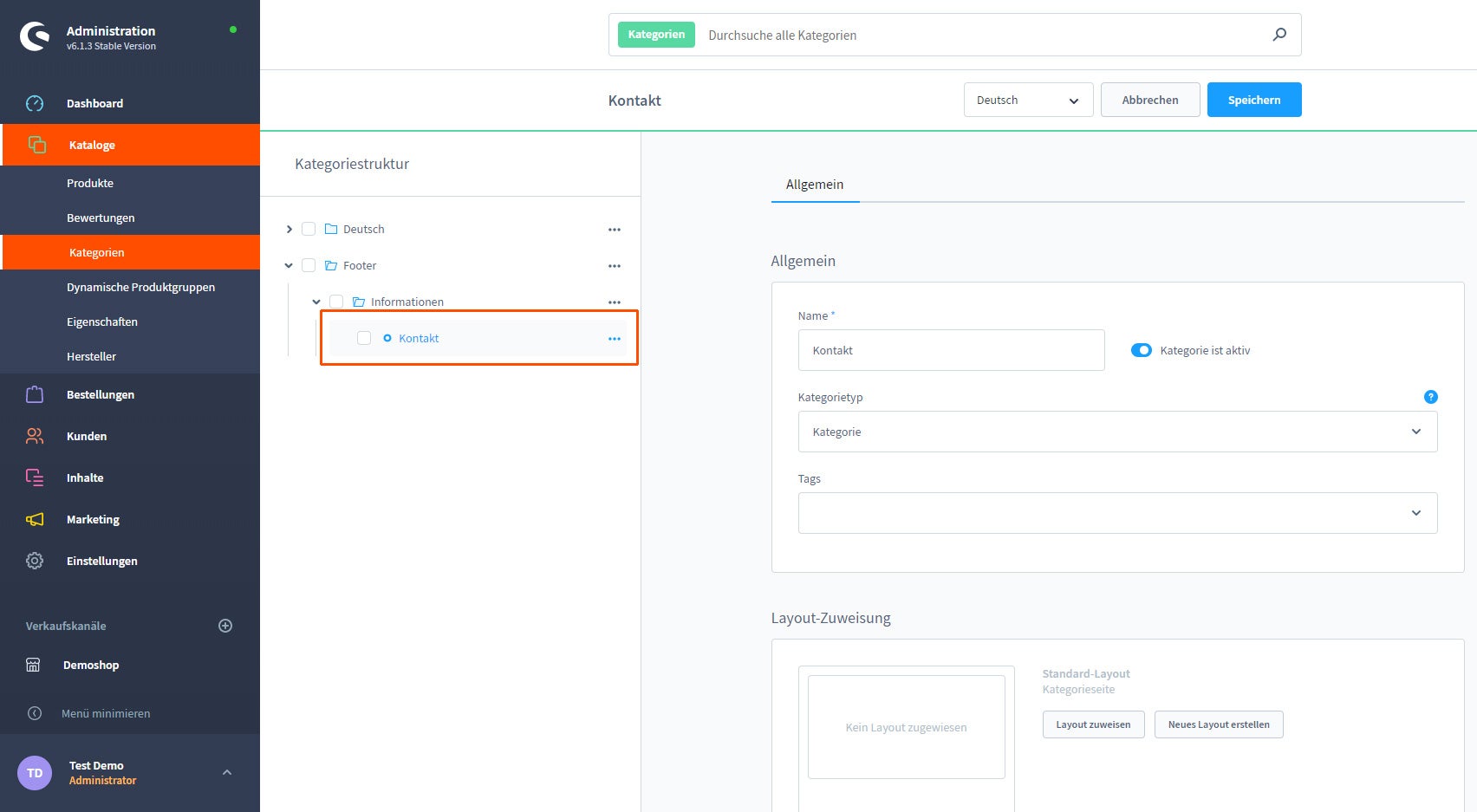Open Kategorien in the sidebar
This screenshot has width=1477, height=812.
[130, 252]
